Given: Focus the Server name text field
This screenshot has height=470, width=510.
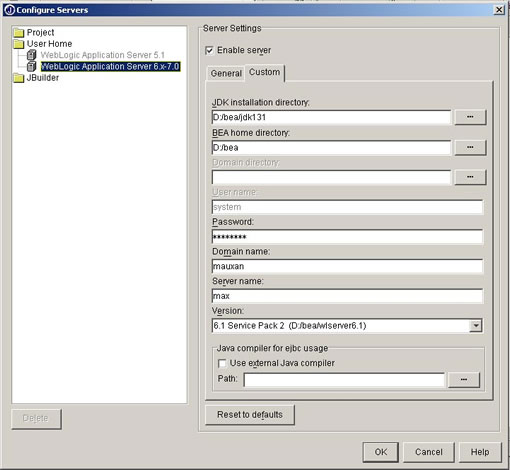Looking at the screenshot, I should click(347, 296).
